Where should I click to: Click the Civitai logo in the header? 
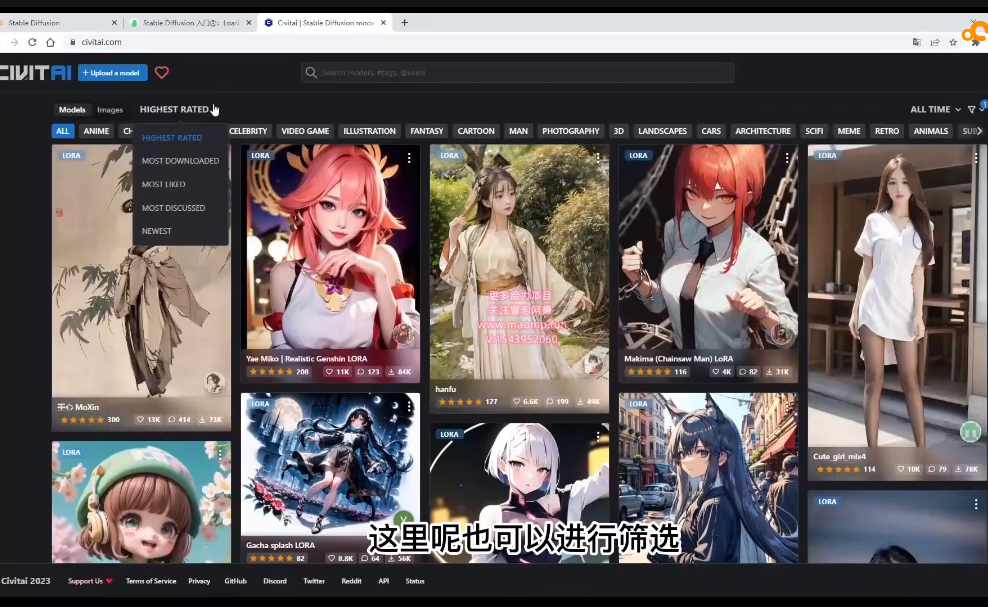[x=36, y=72]
